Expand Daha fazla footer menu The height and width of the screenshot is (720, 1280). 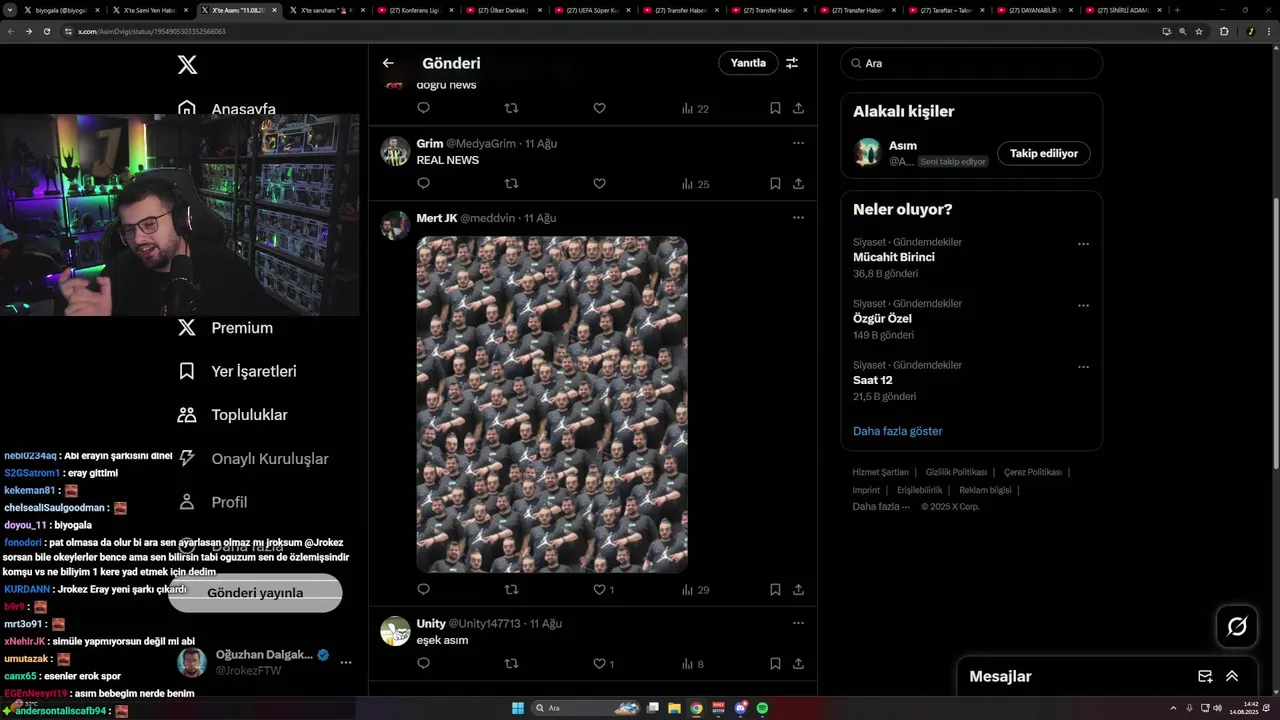[881, 507]
